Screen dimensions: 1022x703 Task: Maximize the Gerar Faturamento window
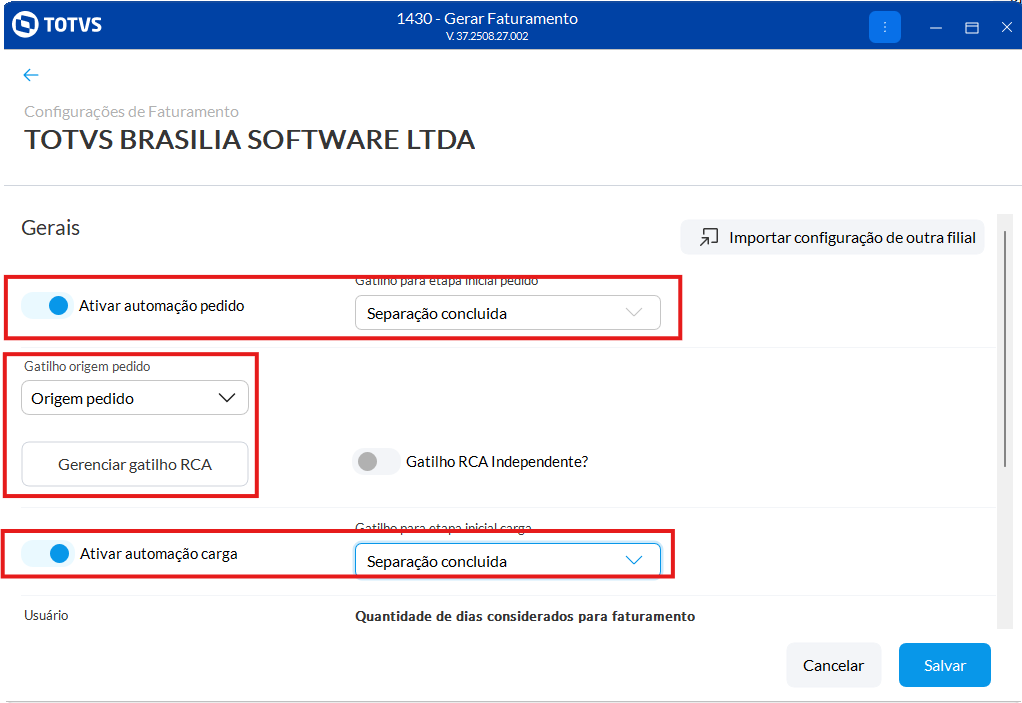coord(972,27)
